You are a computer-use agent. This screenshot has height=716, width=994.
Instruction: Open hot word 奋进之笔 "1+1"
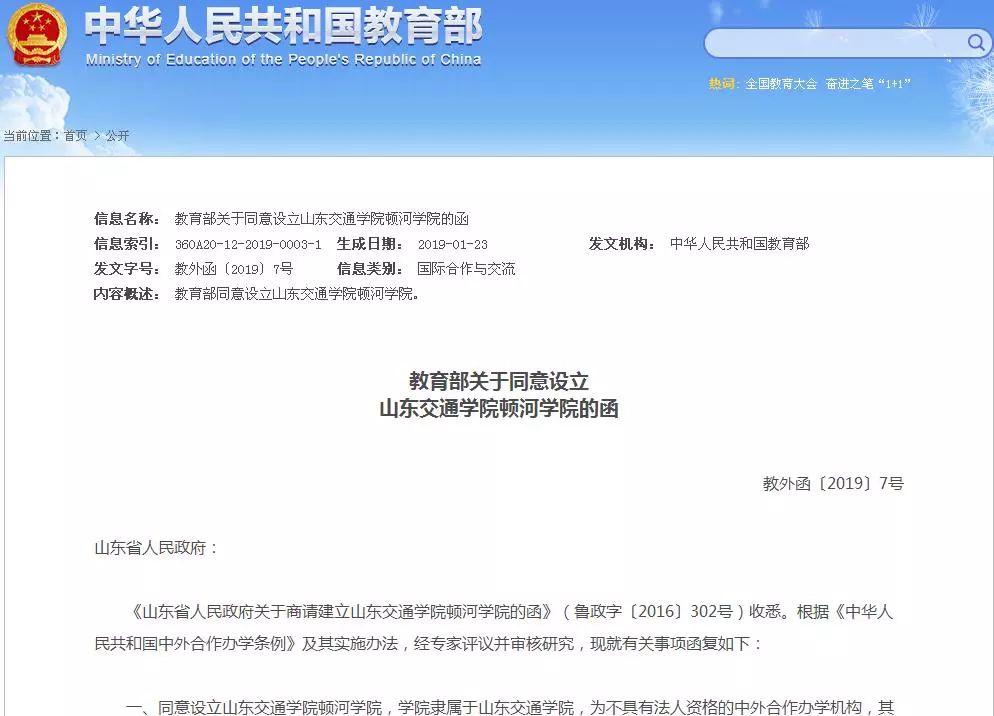tap(868, 84)
